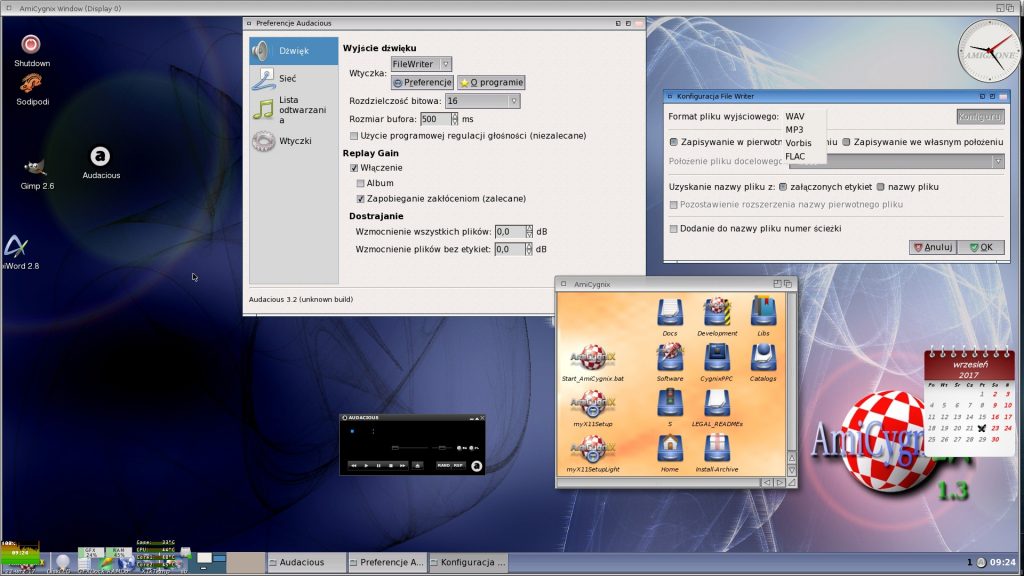Pause playback in Audacious mini player

coord(378,466)
